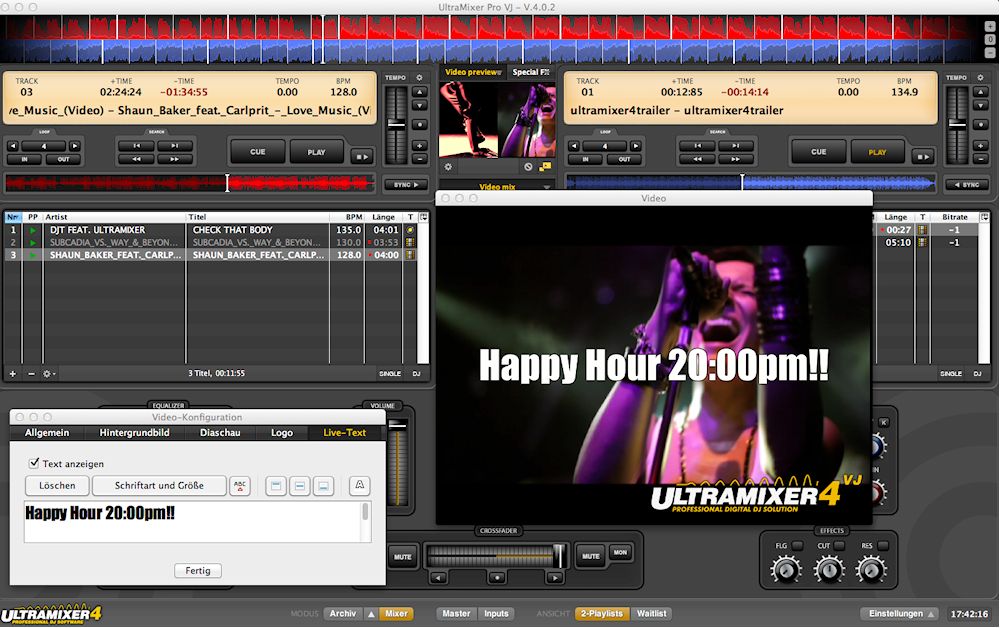Remove track with playlist minus icon
1000x628 pixels.
31,374
